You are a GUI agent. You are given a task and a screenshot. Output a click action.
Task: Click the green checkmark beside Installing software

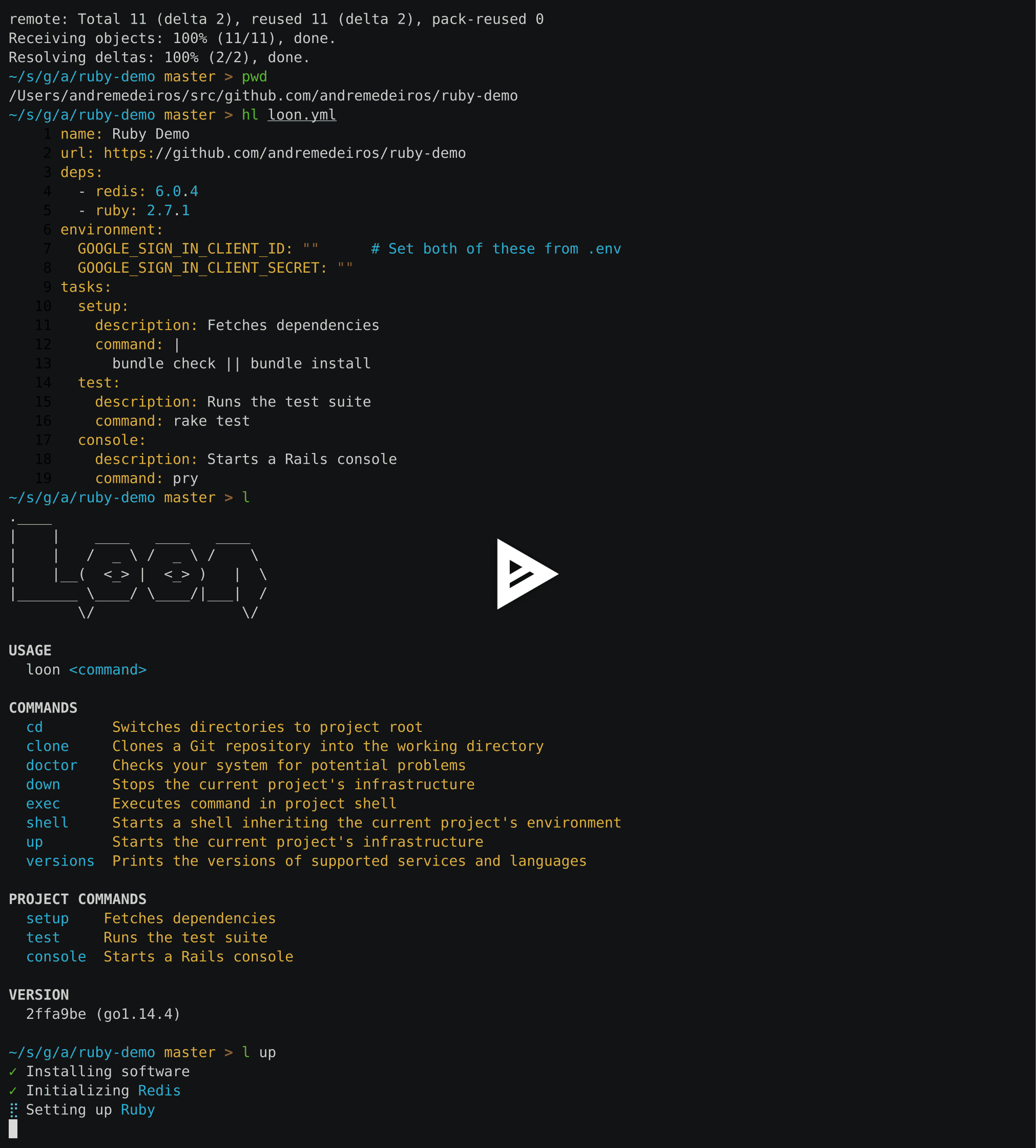point(12,1071)
